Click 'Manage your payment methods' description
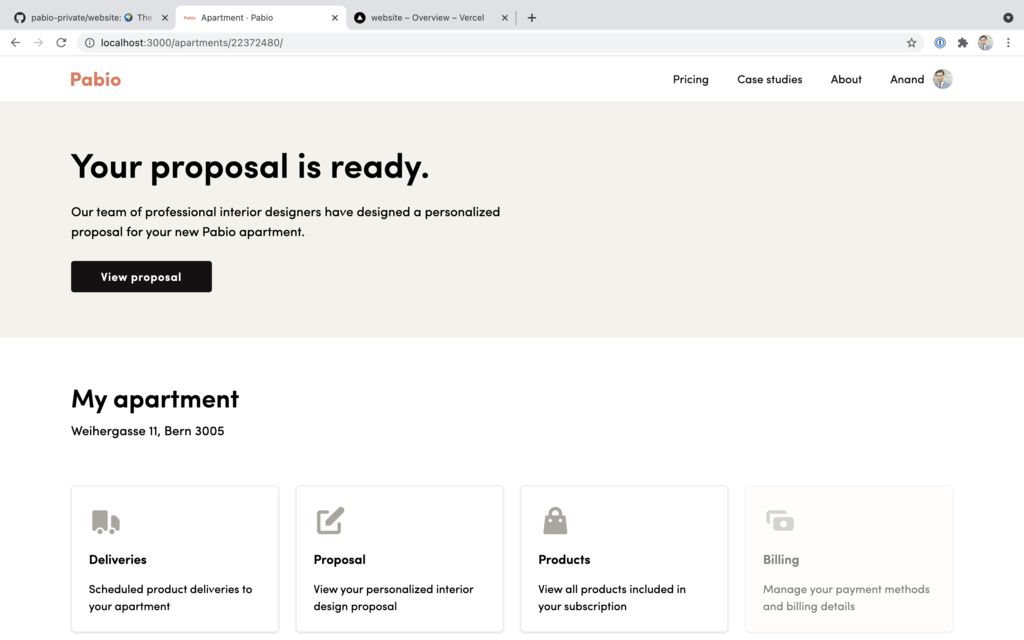 tap(846, 598)
